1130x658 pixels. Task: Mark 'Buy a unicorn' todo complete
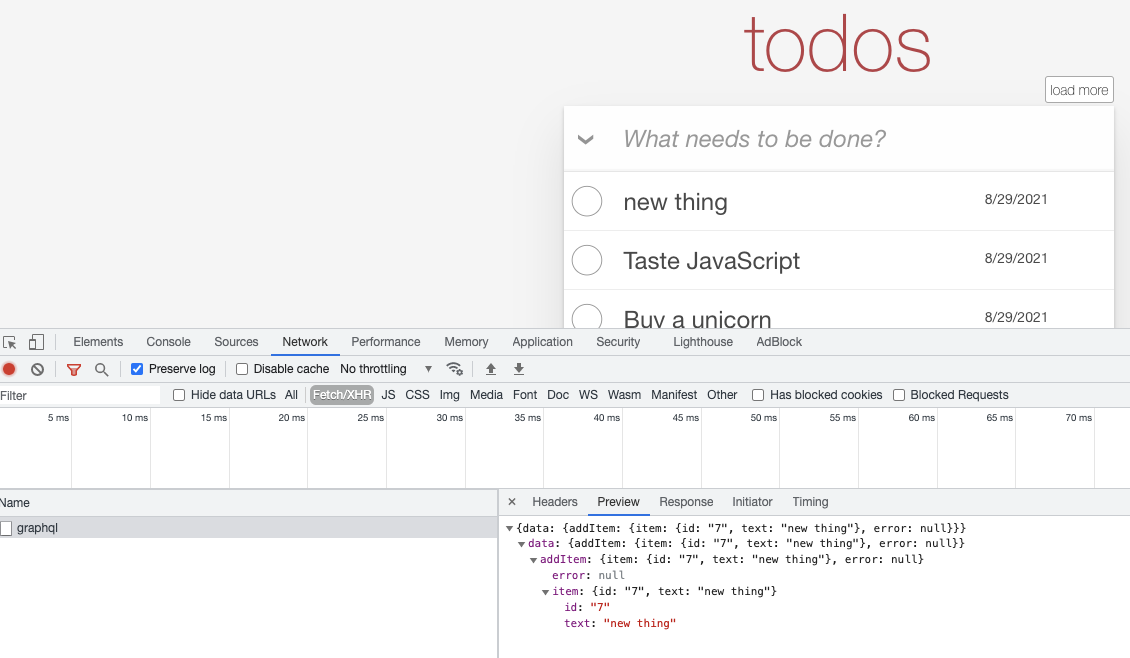pyautogui.click(x=587, y=316)
